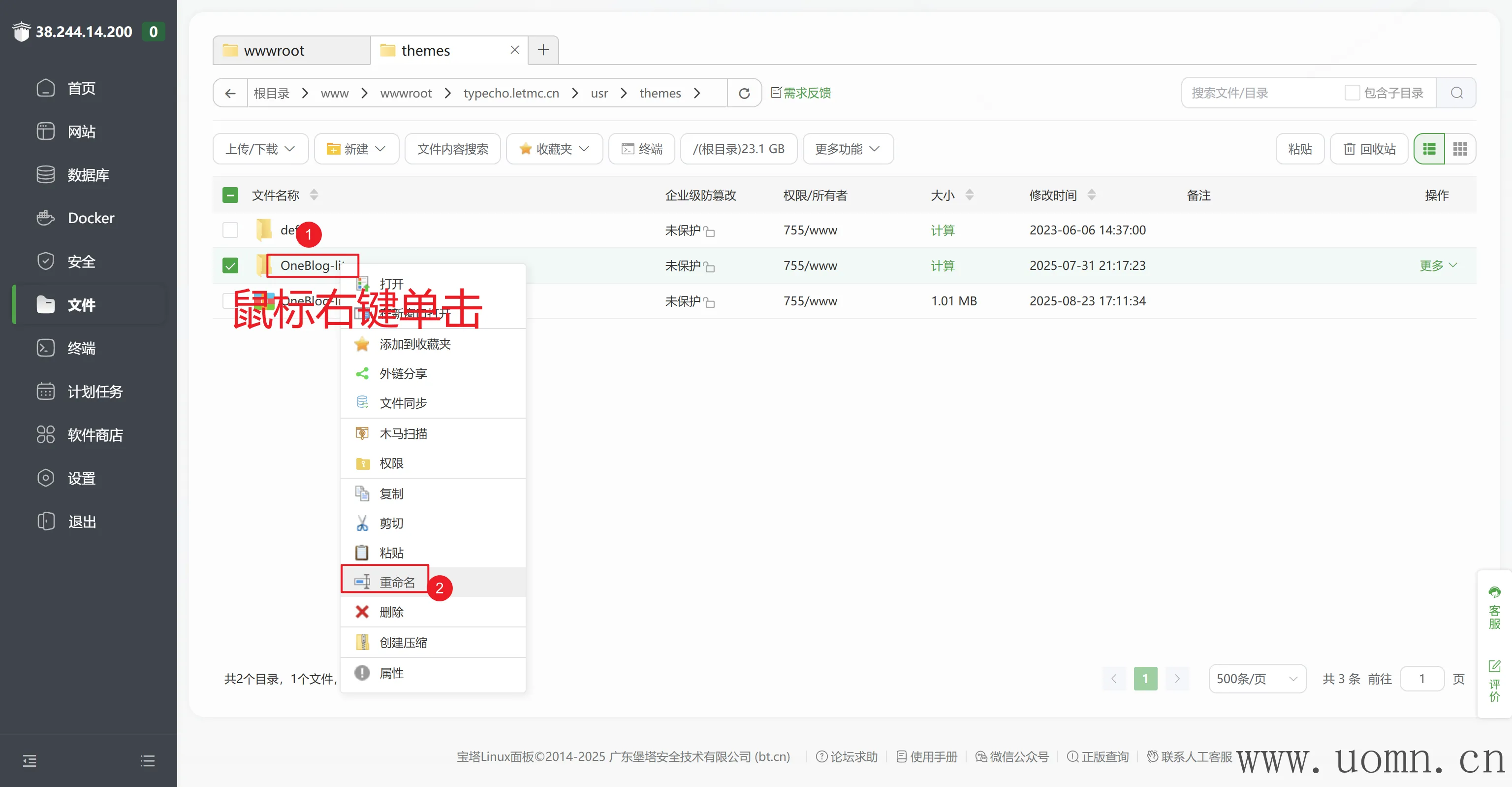Select 重命名 in the context menu
The width and height of the screenshot is (1512, 787).
[x=397, y=582]
